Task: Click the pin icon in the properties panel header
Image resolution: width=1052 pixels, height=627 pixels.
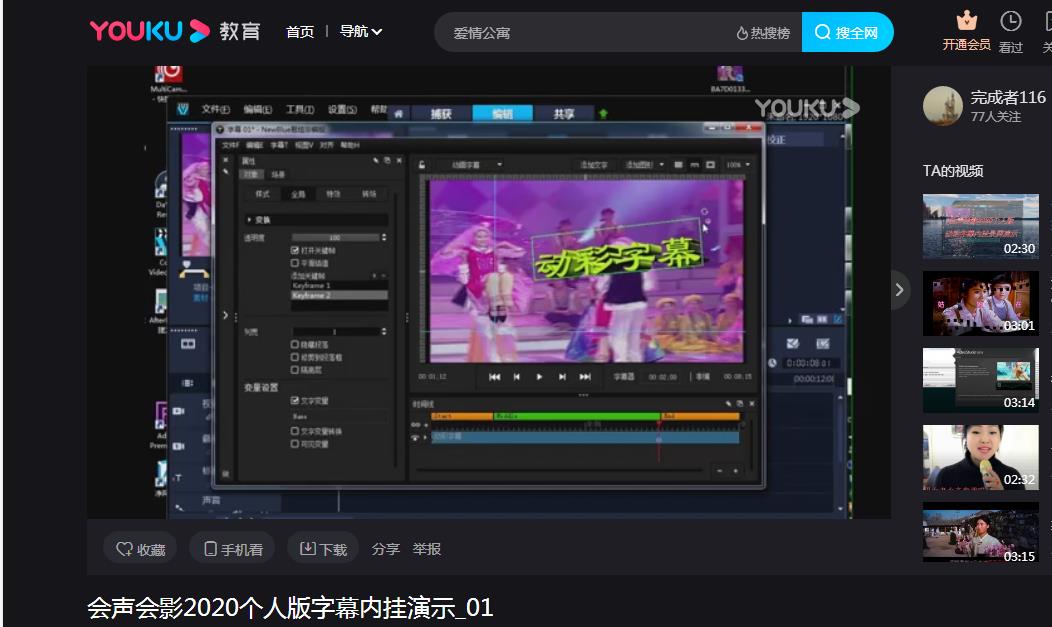Action: click(375, 160)
